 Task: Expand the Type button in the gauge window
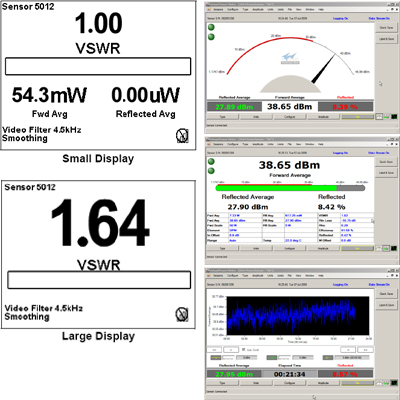point(223,117)
